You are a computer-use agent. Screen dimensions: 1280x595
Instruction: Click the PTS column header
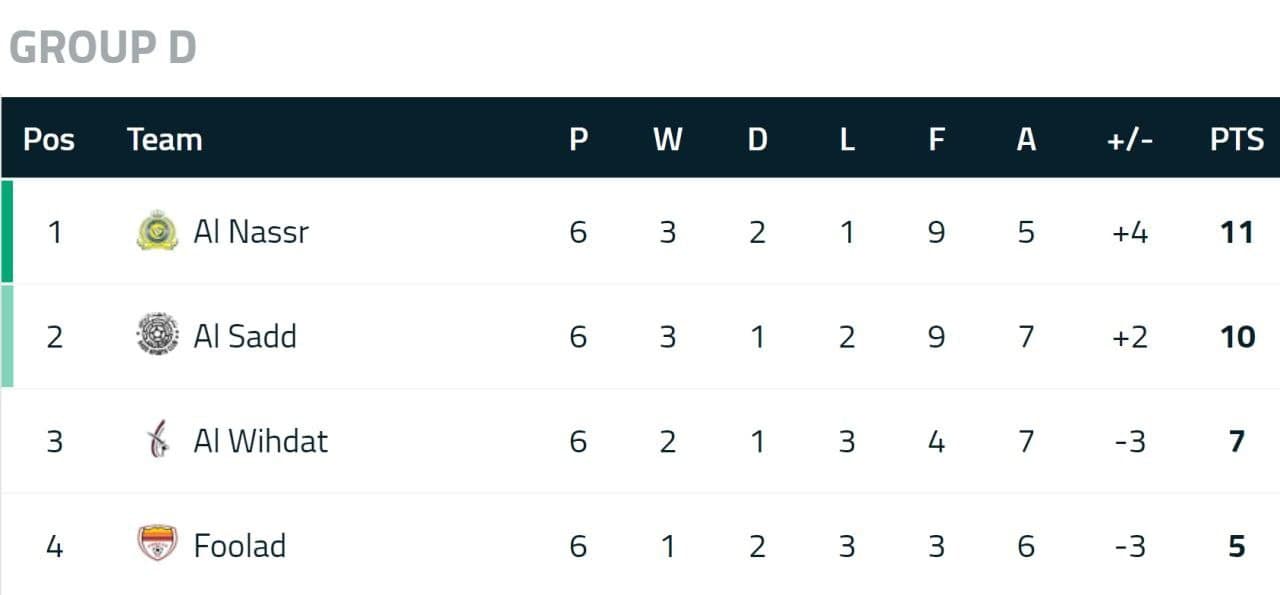(1237, 139)
